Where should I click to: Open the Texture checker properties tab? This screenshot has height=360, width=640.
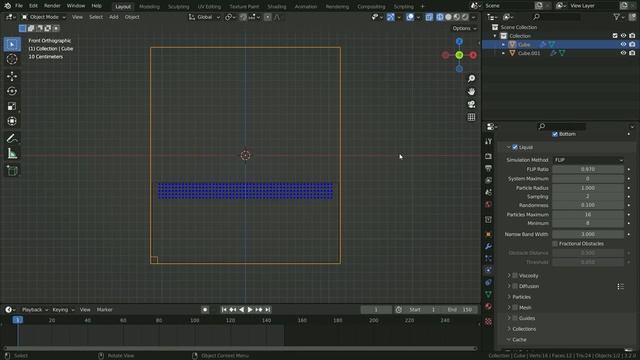[488, 322]
